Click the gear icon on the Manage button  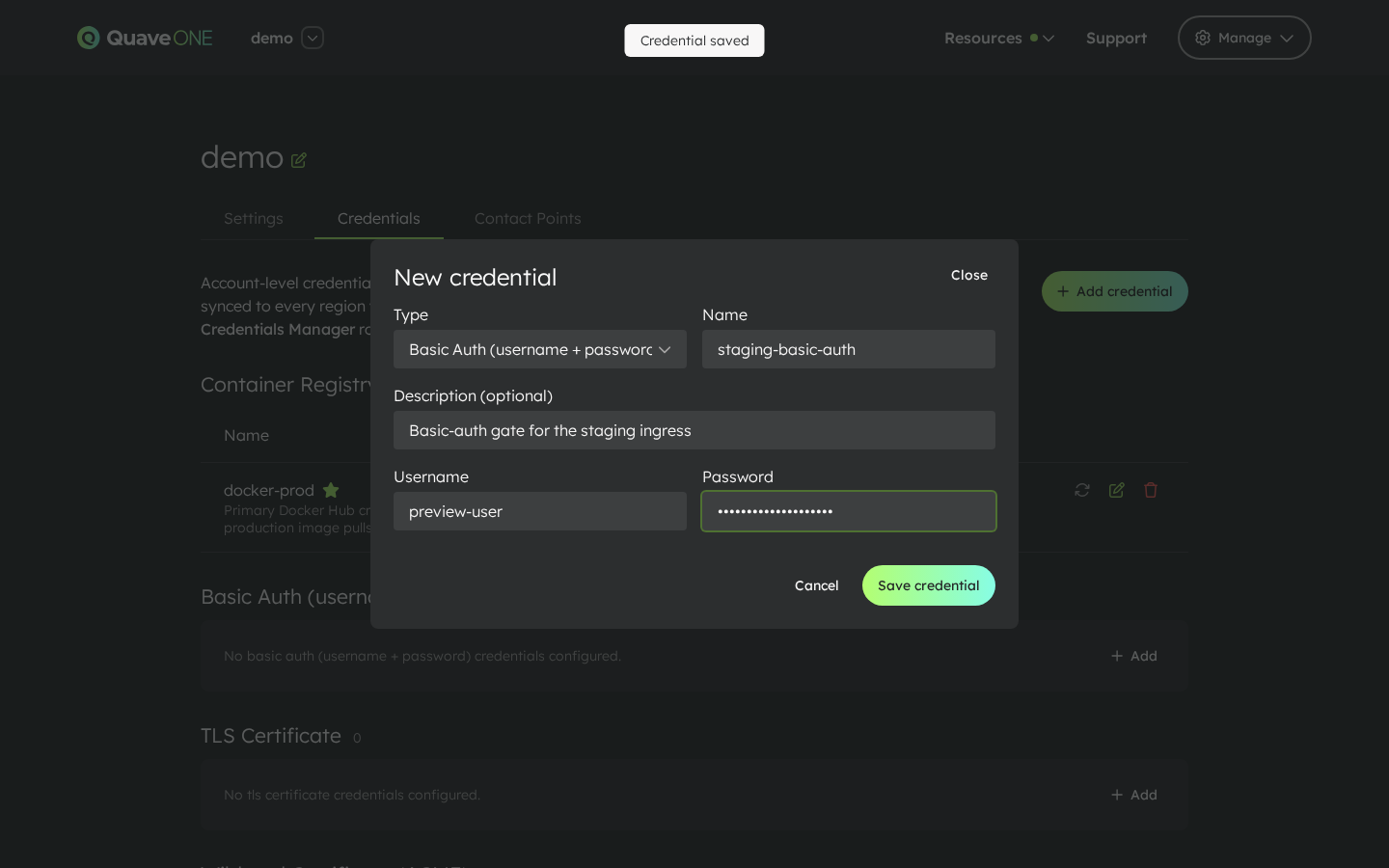[1203, 38]
